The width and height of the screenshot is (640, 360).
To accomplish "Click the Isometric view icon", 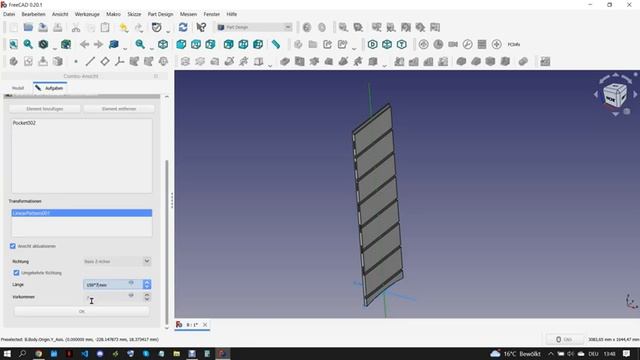I will tap(163, 44).
